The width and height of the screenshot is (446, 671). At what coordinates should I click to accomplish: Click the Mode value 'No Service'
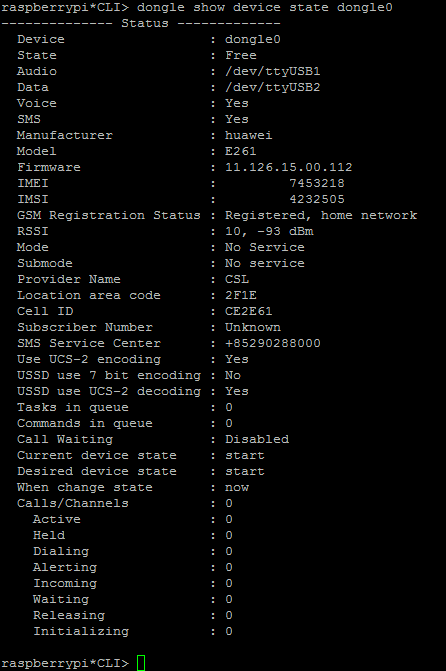265,247
